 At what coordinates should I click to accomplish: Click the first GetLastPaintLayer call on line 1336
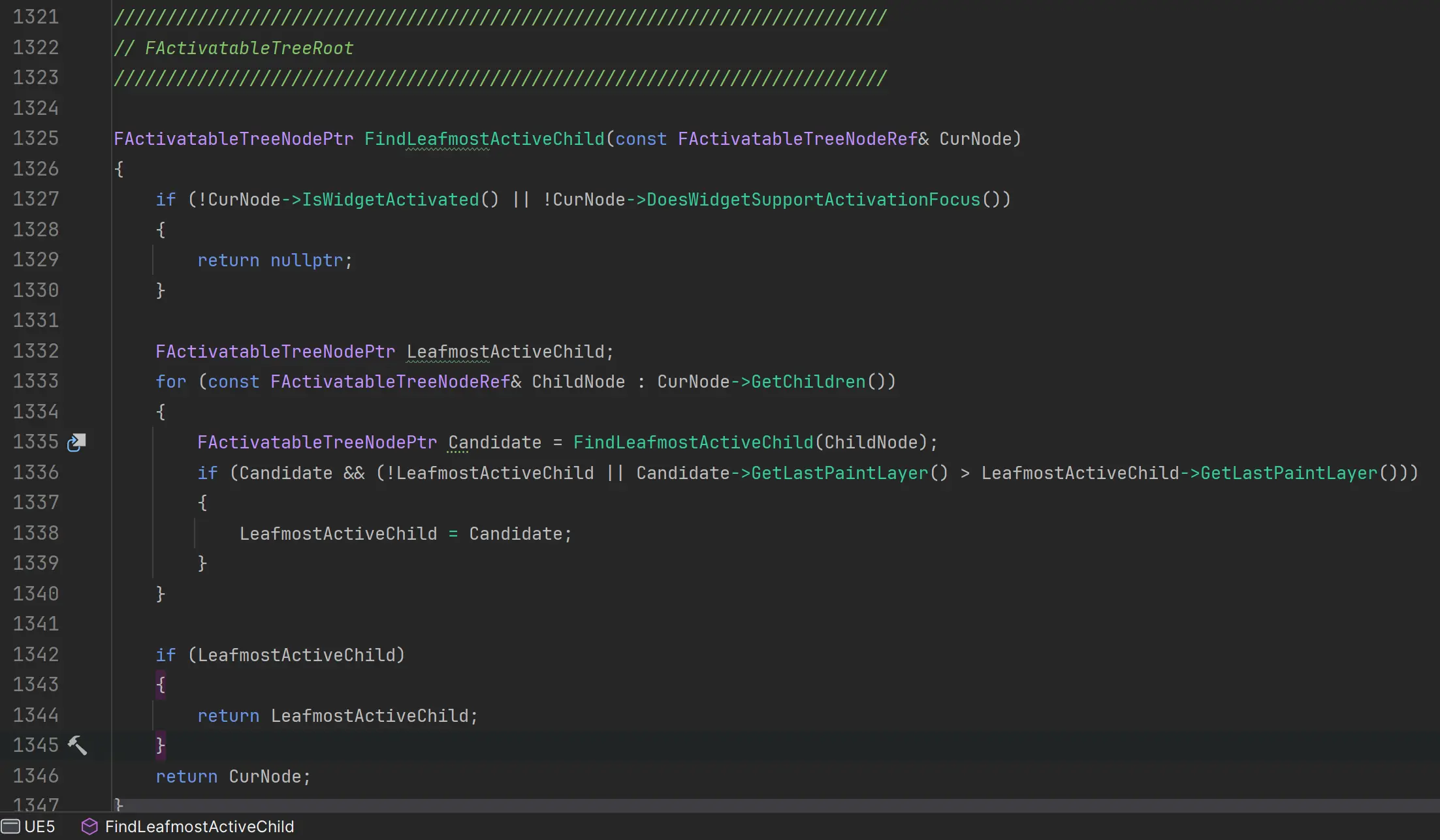click(839, 473)
